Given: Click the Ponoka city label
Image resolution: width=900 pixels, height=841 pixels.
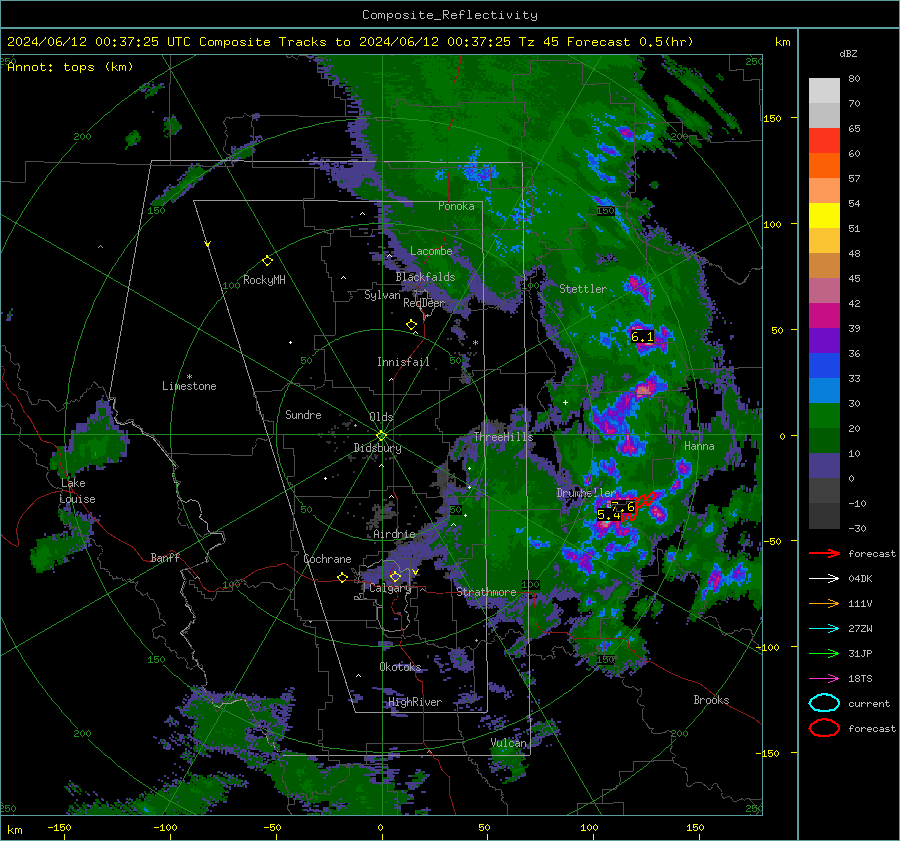Looking at the screenshot, I should click(x=456, y=206).
